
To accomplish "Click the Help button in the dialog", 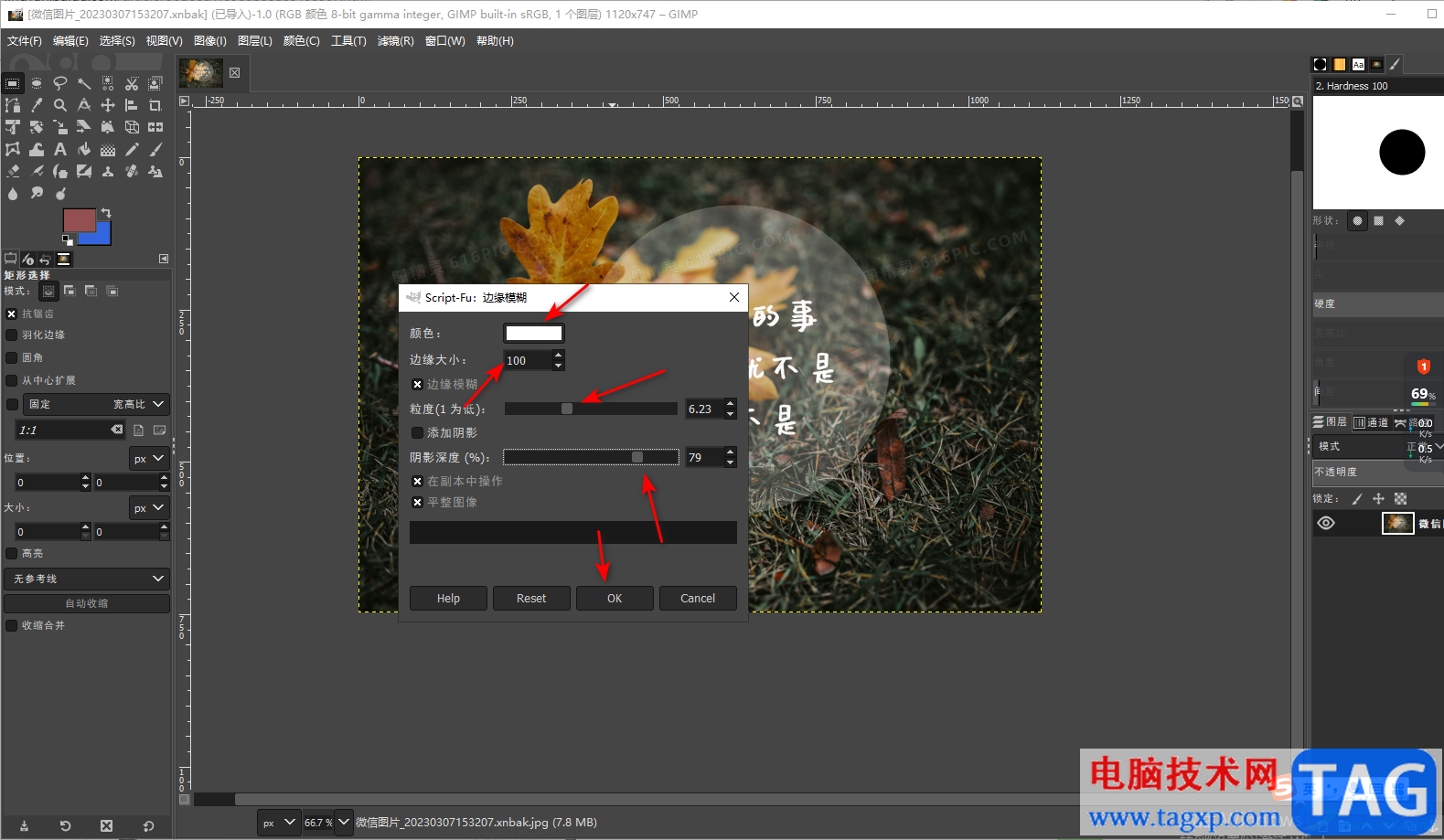I will click(448, 599).
